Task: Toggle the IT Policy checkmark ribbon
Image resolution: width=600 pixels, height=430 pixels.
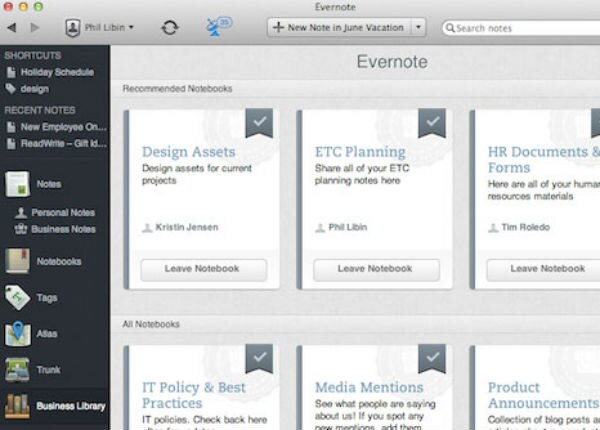Action: tap(259, 358)
